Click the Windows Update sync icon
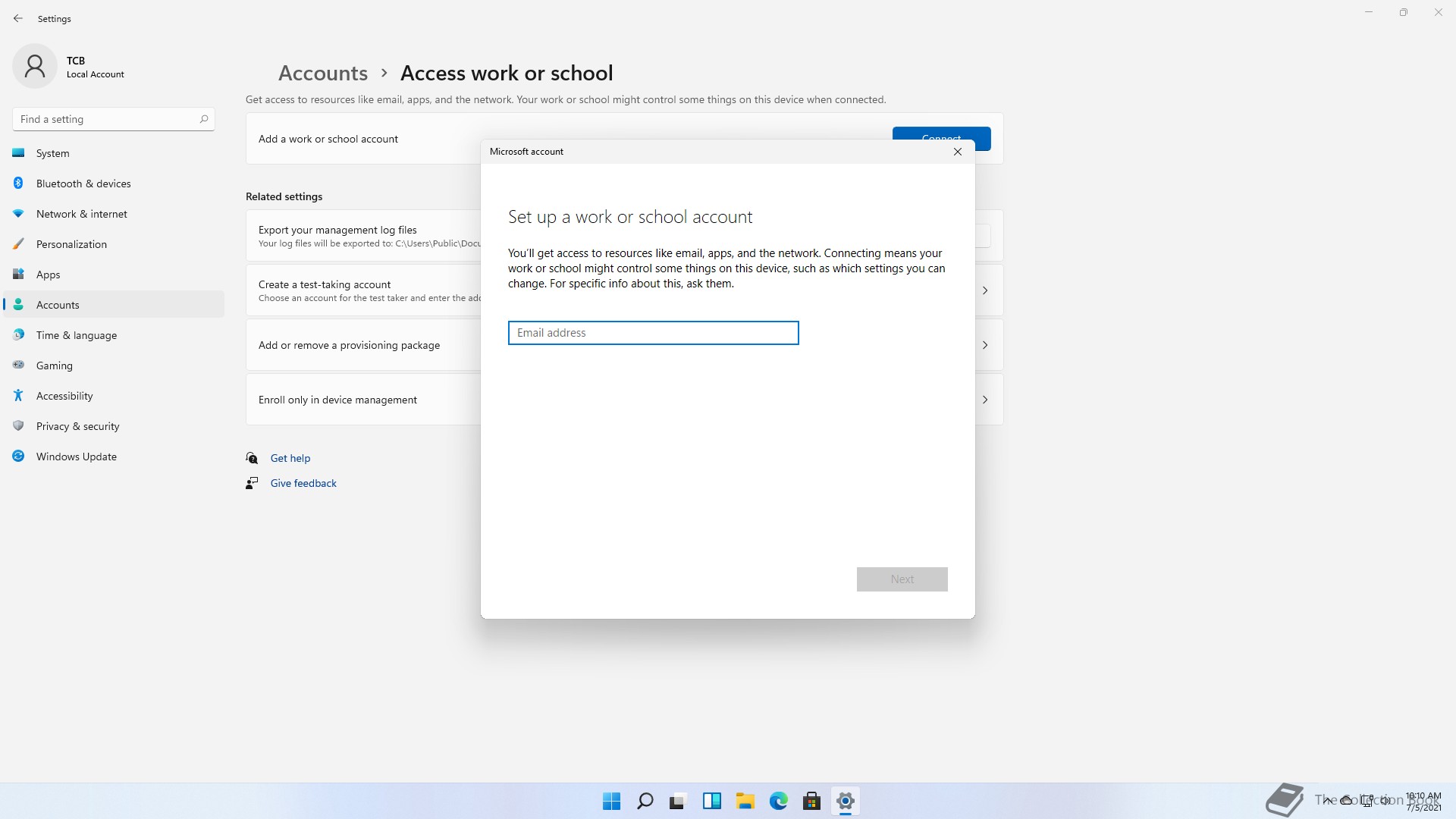1456x819 pixels. (19, 457)
